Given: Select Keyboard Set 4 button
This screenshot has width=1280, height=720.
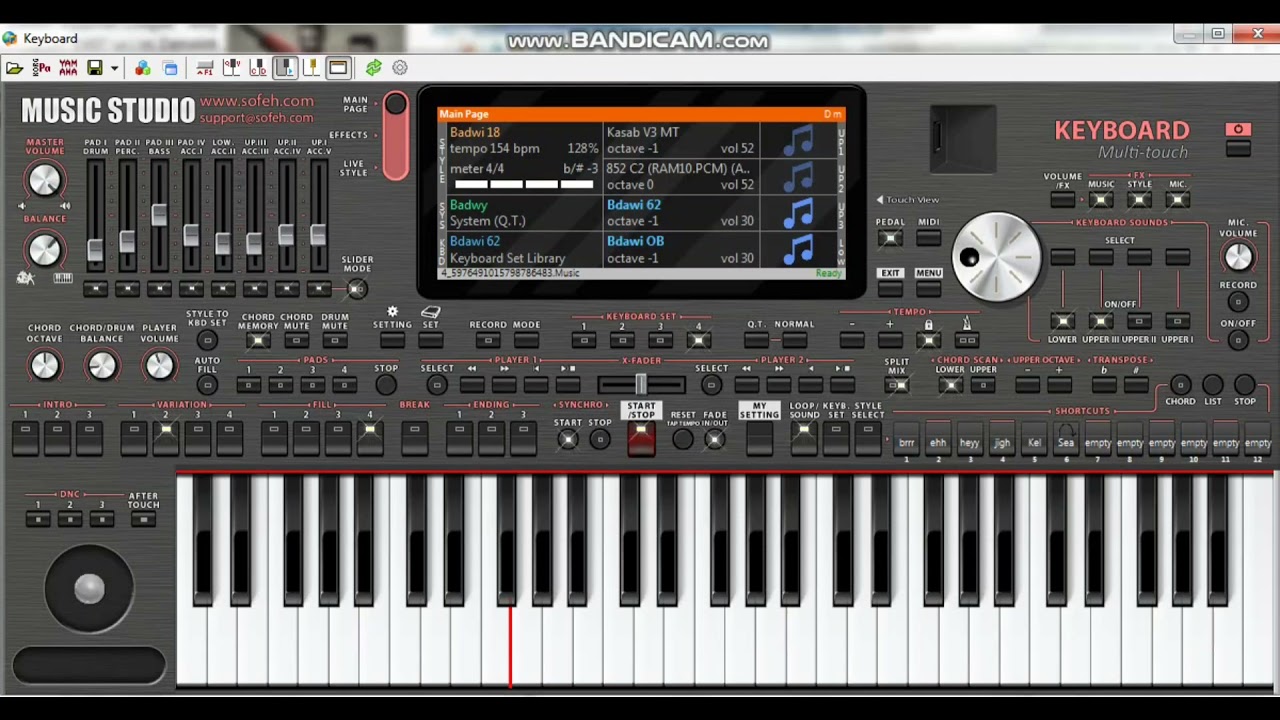Looking at the screenshot, I should 698,341.
